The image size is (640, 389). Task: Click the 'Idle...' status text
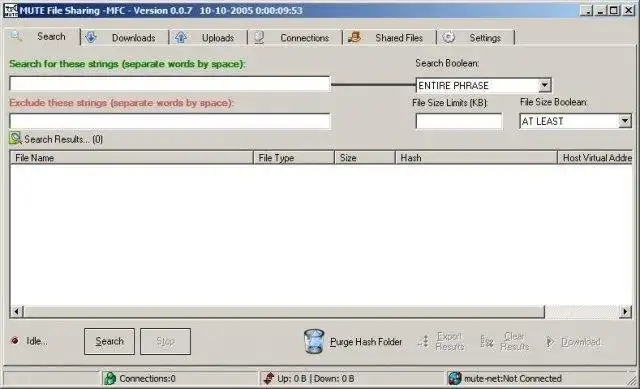tap(37, 341)
